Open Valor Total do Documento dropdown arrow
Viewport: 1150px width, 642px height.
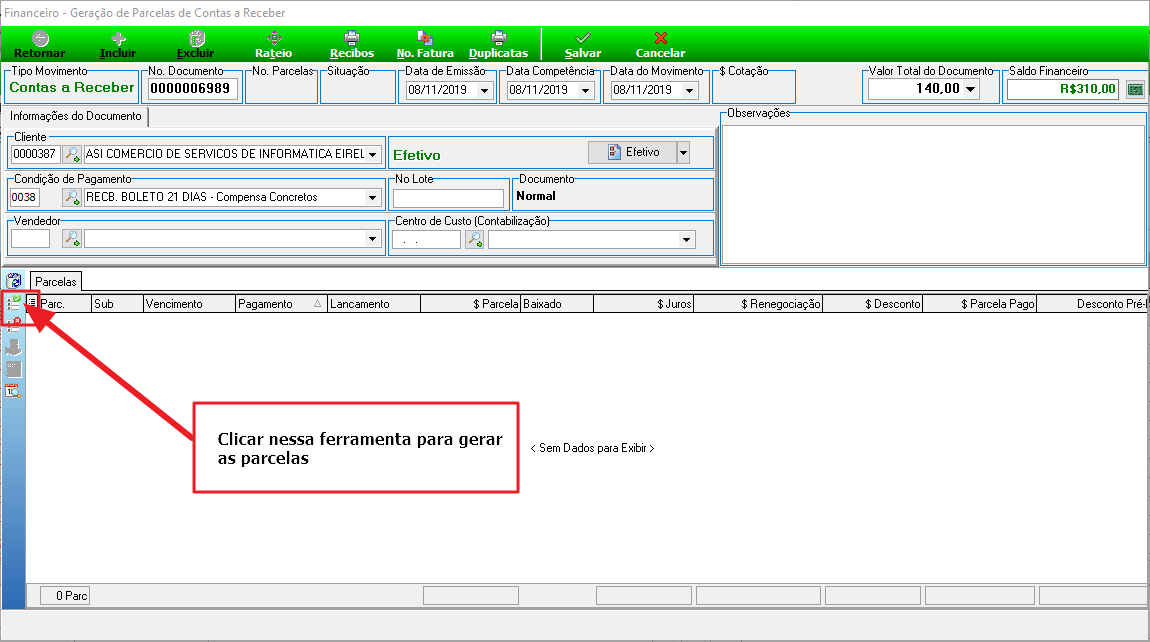[x=970, y=89]
